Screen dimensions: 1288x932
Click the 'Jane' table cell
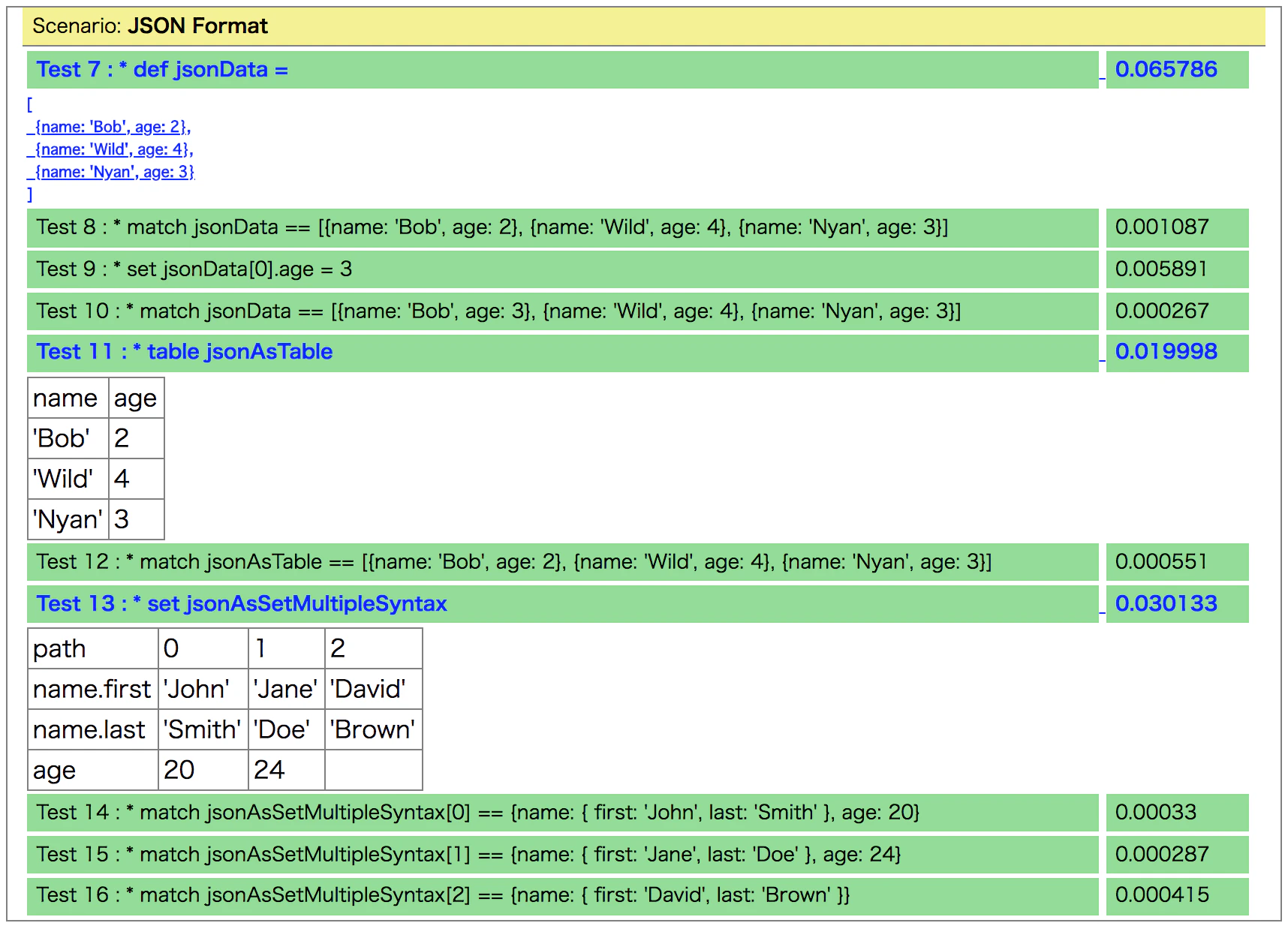tap(287, 689)
